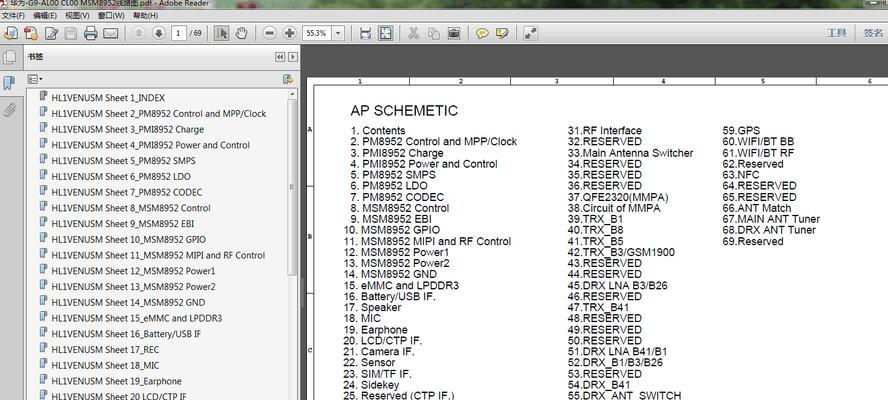Click the copy toolbar icon
This screenshot has height=400, width=888.
(x=434, y=33)
